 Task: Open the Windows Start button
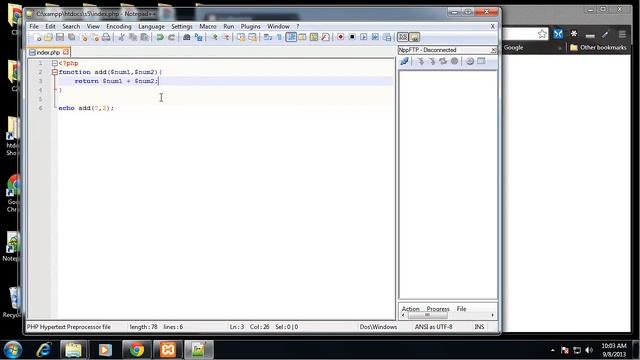[13, 350]
